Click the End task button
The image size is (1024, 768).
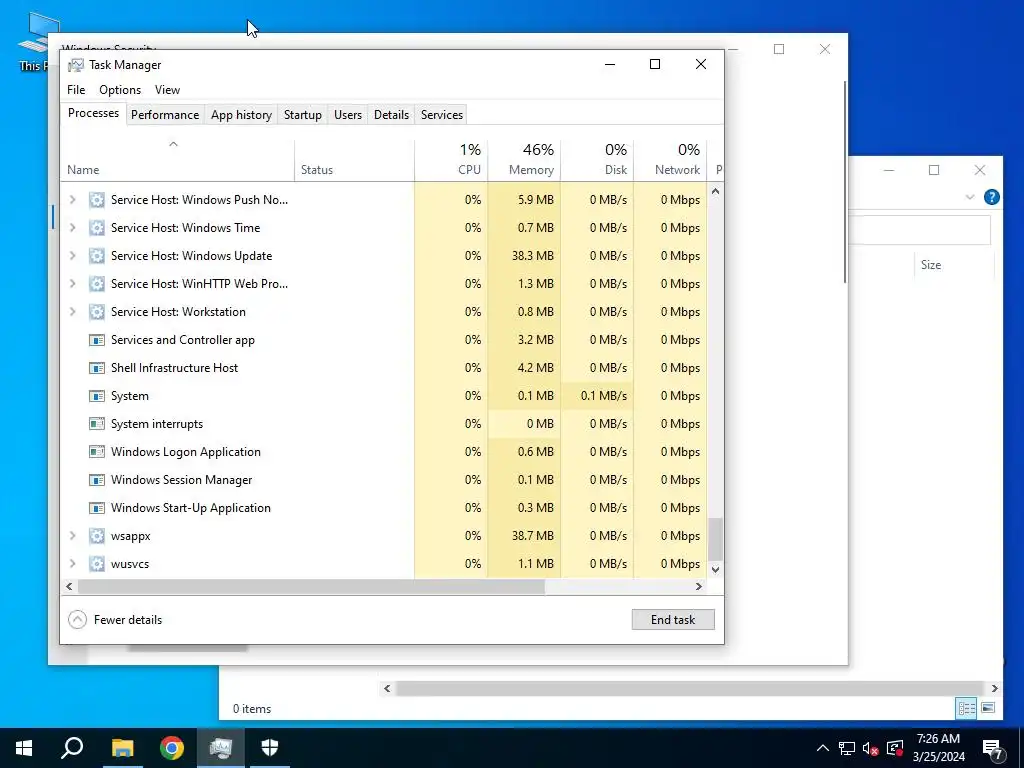[673, 620]
